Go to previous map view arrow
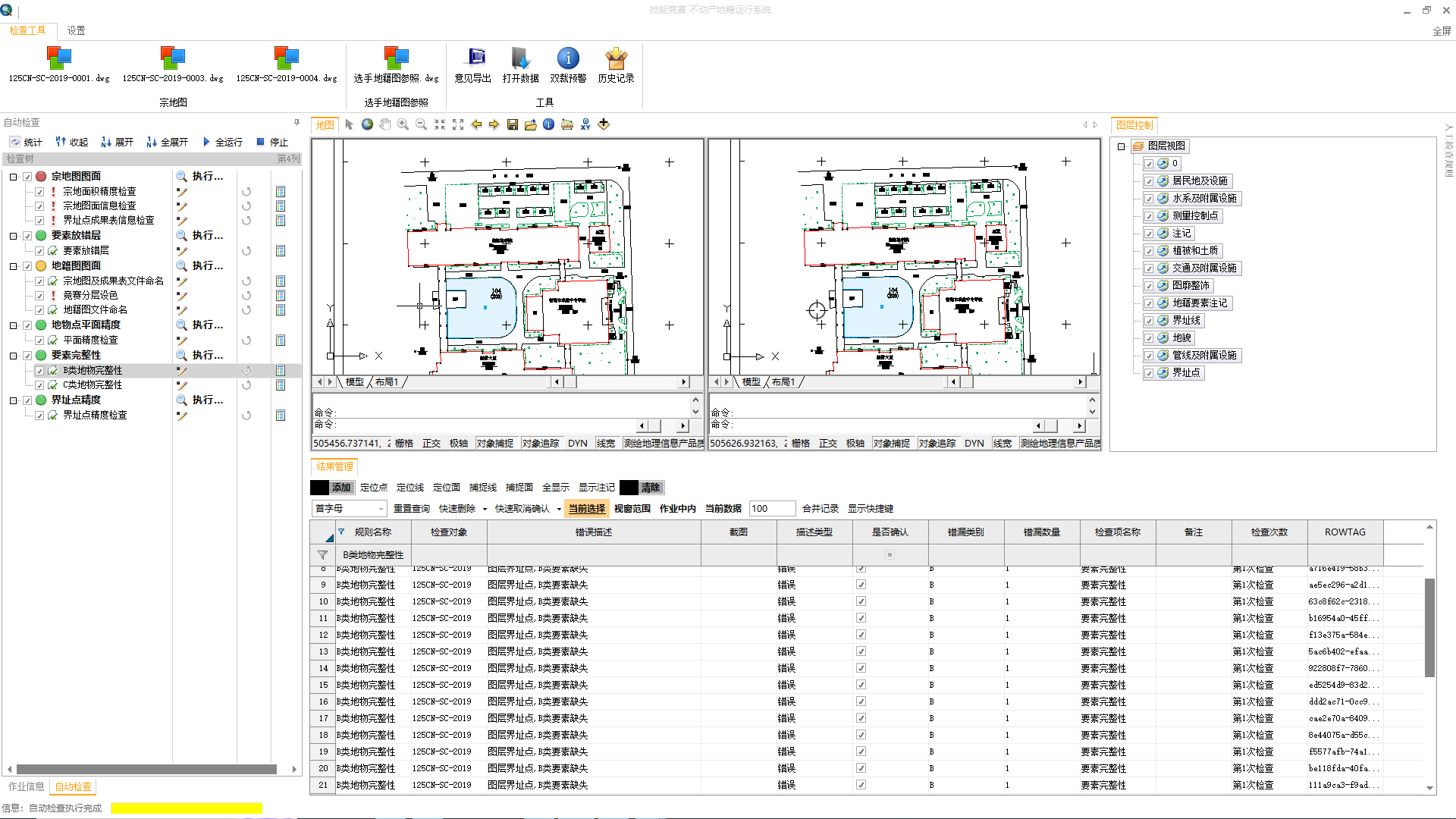Image resolution: width=1456 pixels, height=819 pixels. pyautogui.click(x=476, y=125)
